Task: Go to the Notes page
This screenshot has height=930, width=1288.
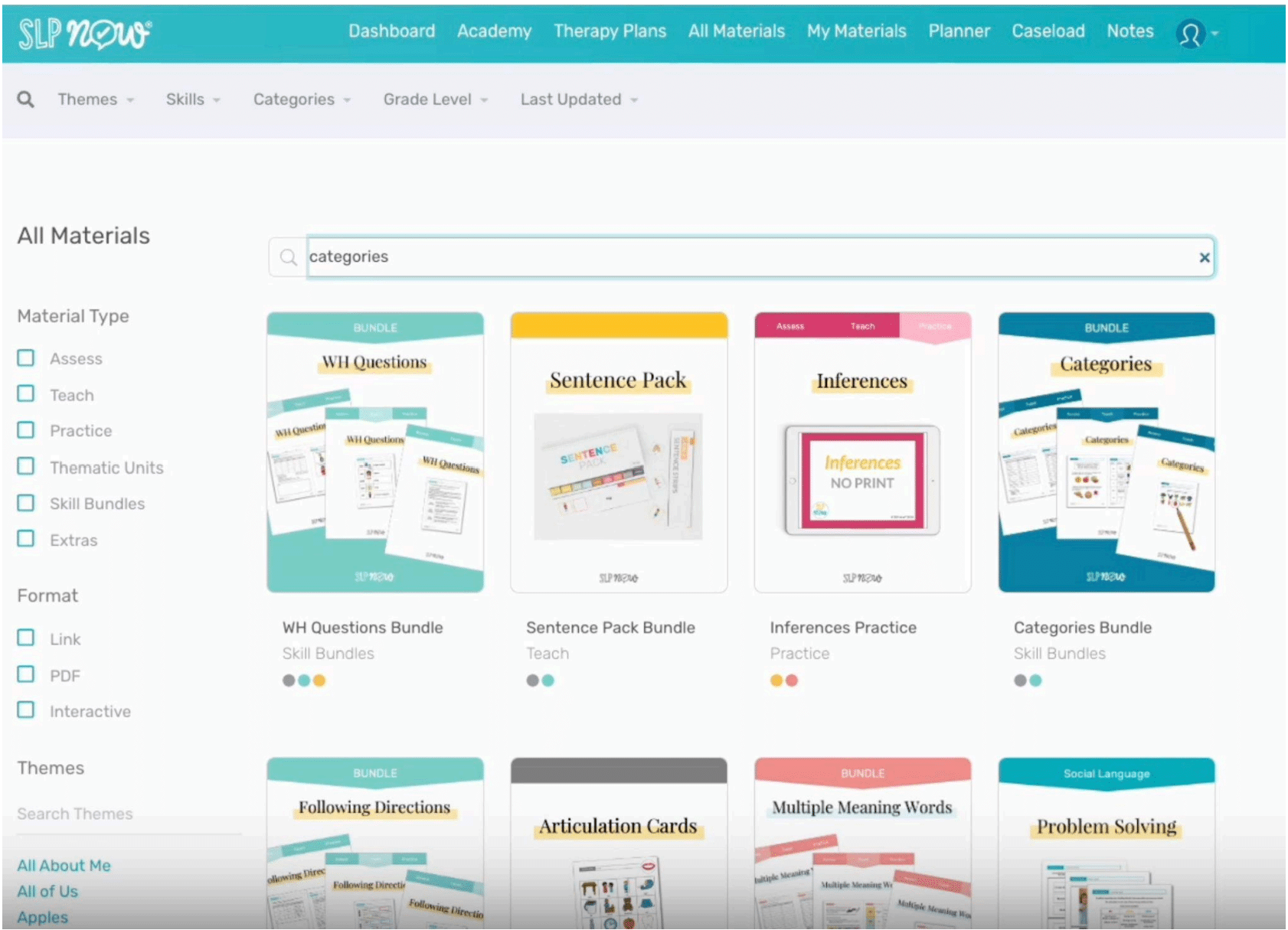Action: pos(1129,31)
